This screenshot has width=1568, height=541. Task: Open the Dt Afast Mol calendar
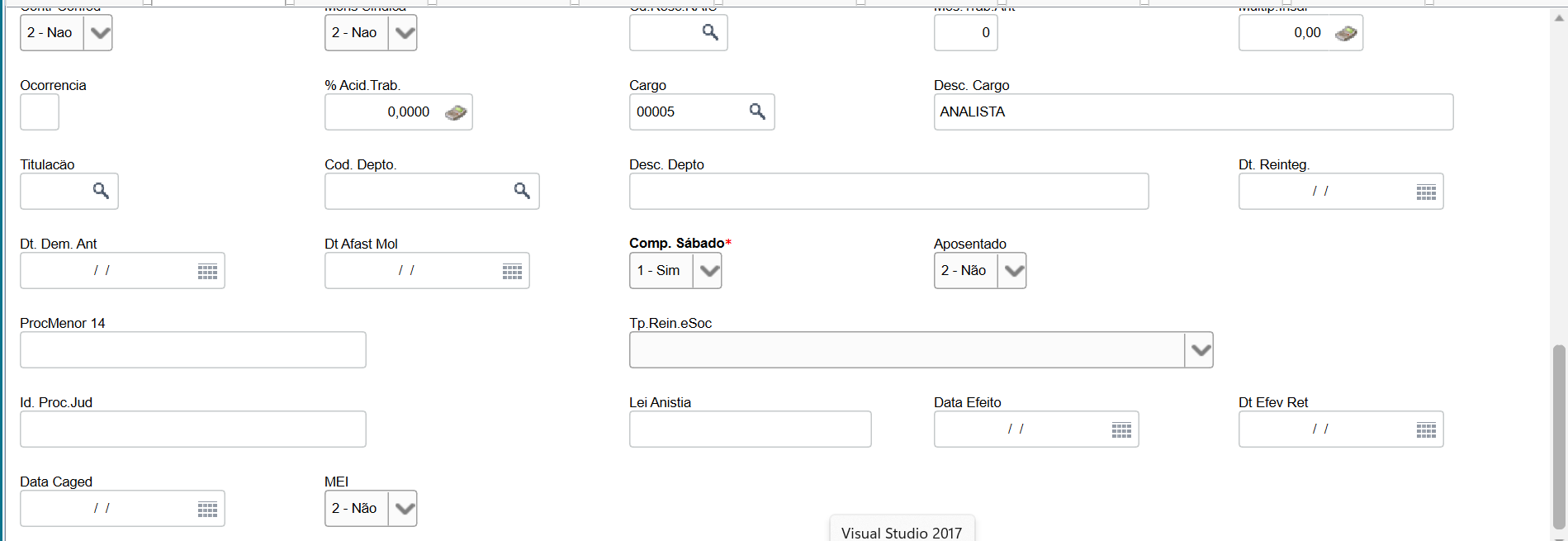[x=512, y=271]
